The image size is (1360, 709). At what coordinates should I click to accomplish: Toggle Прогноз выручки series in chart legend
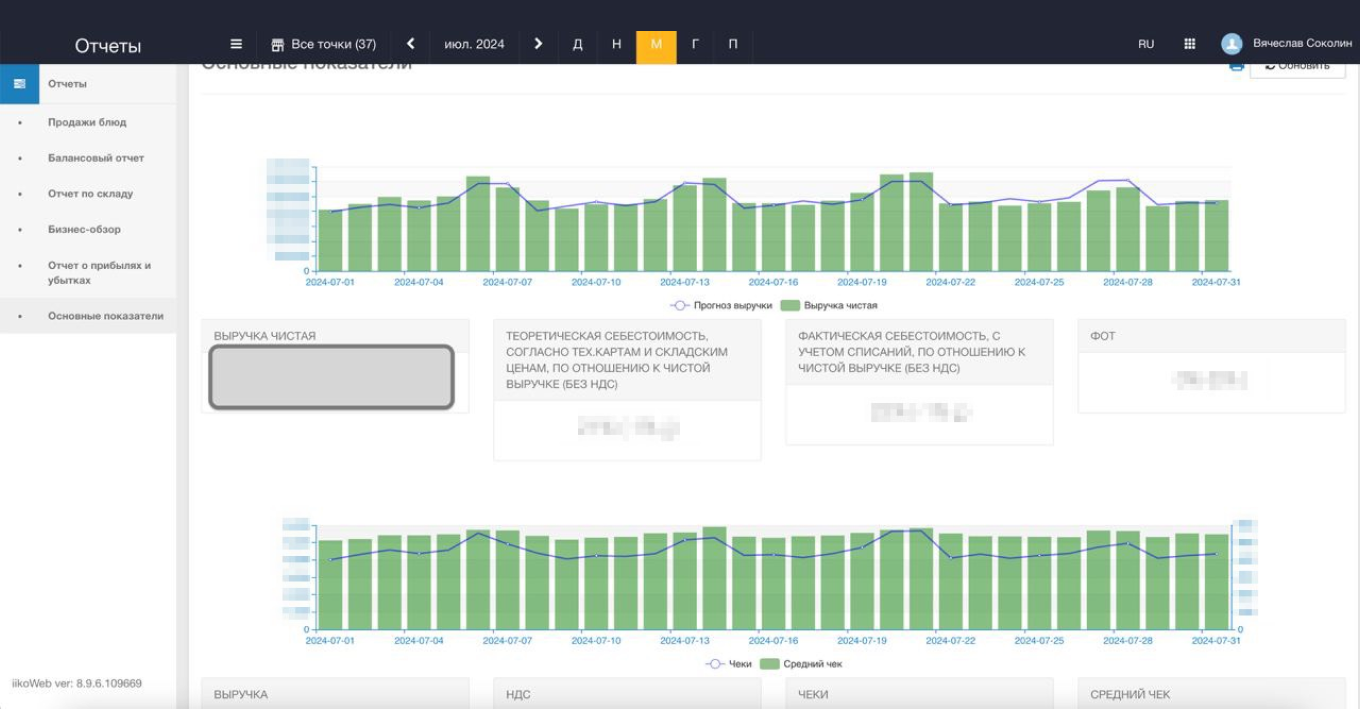point(720,305)
